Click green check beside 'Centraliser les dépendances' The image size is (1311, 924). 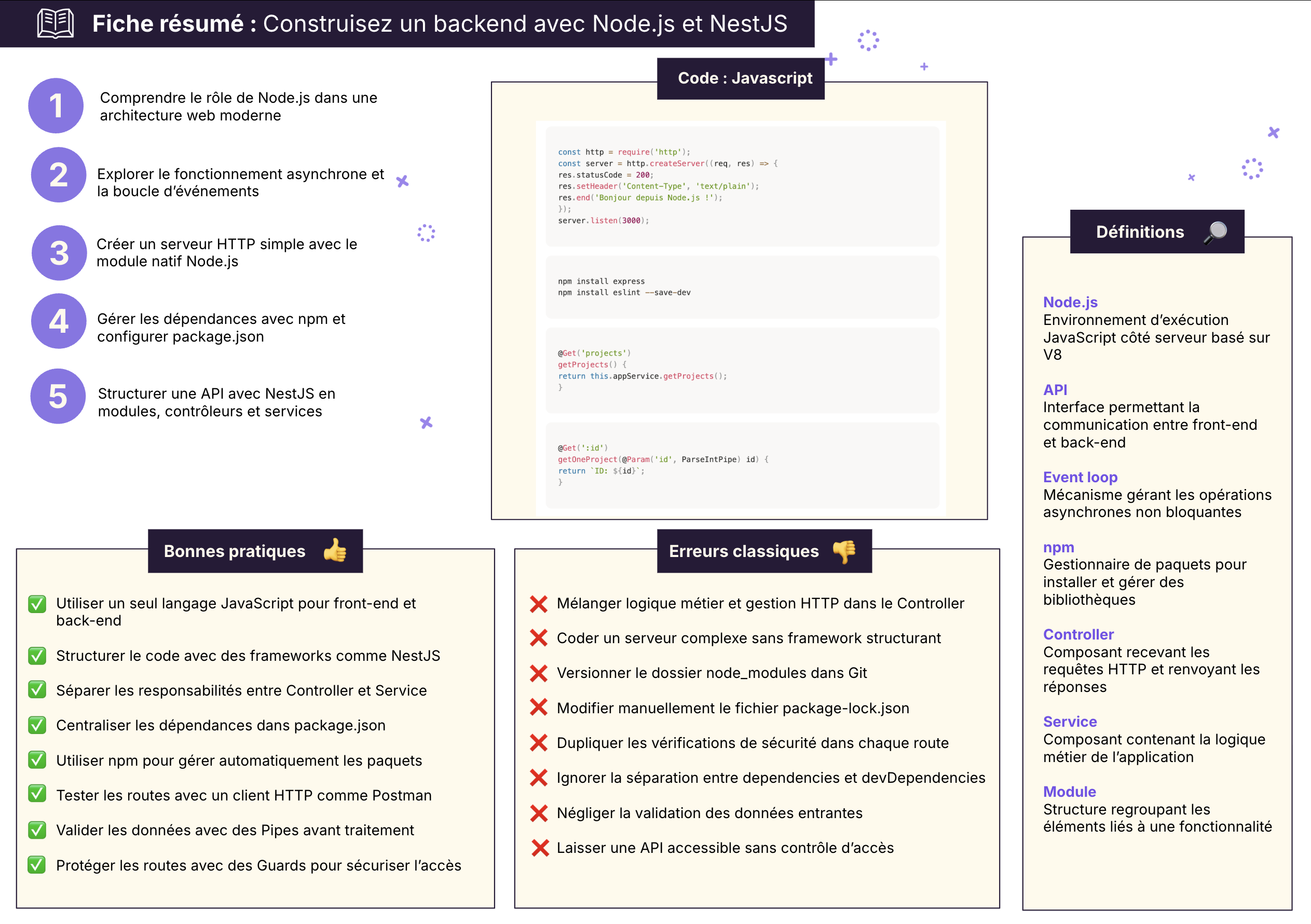(37, 725)
